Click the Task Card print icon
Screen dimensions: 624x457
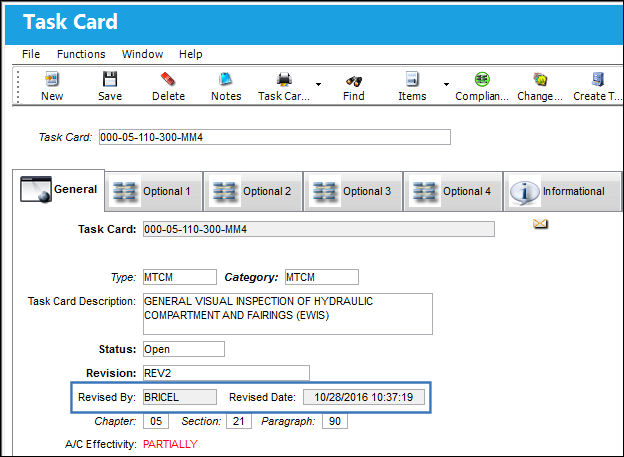point(284,79)
